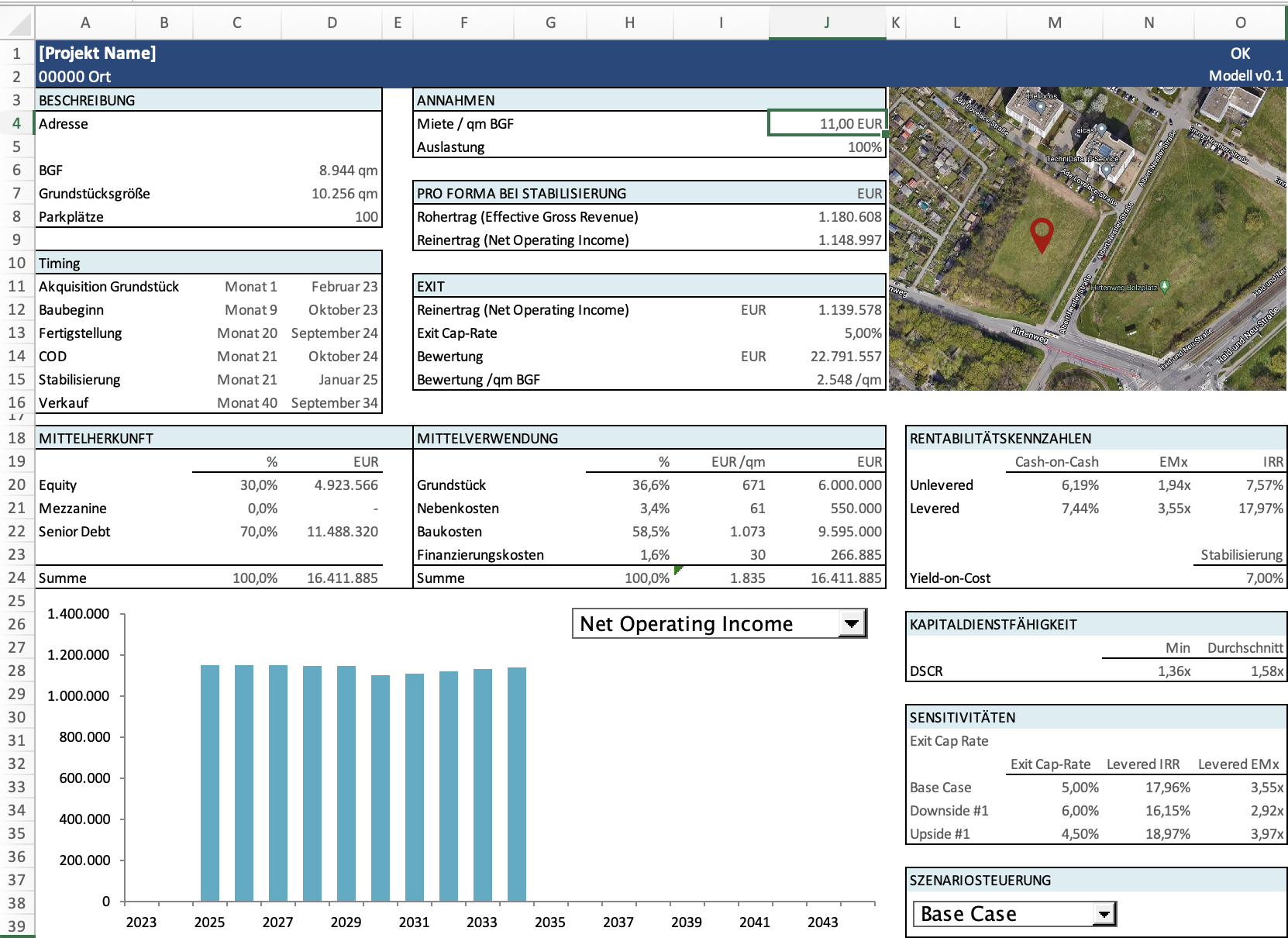Select the Miete / qm BGF value cell
1288x938 pixels.
pos(826,124)
